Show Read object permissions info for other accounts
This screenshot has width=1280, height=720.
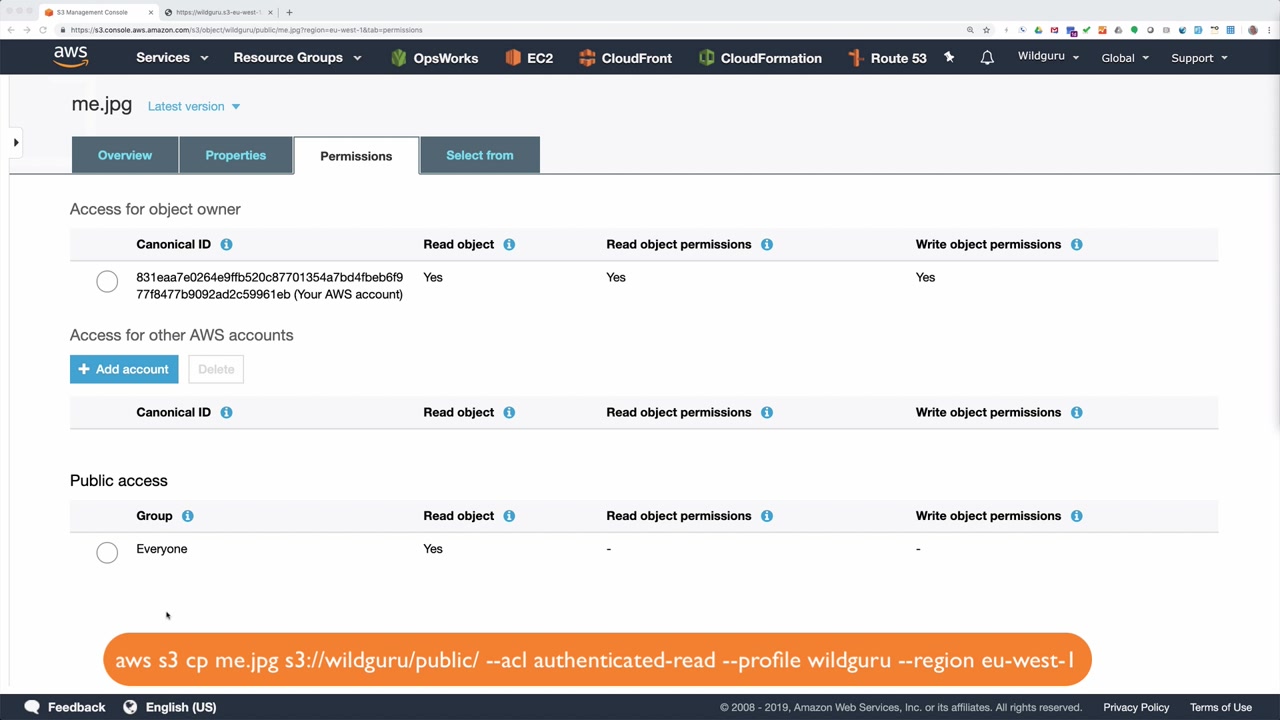767,412
